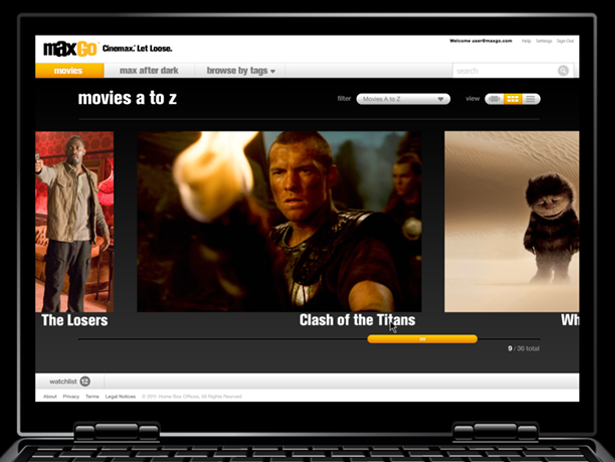Click the watchlist count badge
The width and height of the screenshot is (615, 462).
(x=85, y=381)
